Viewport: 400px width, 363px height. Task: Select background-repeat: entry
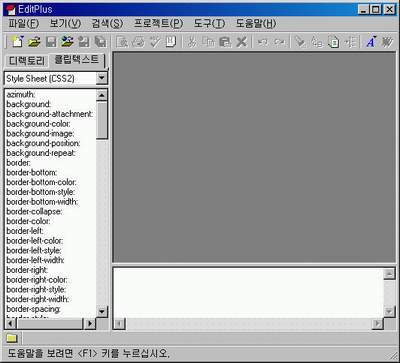[x=41, y=153]
